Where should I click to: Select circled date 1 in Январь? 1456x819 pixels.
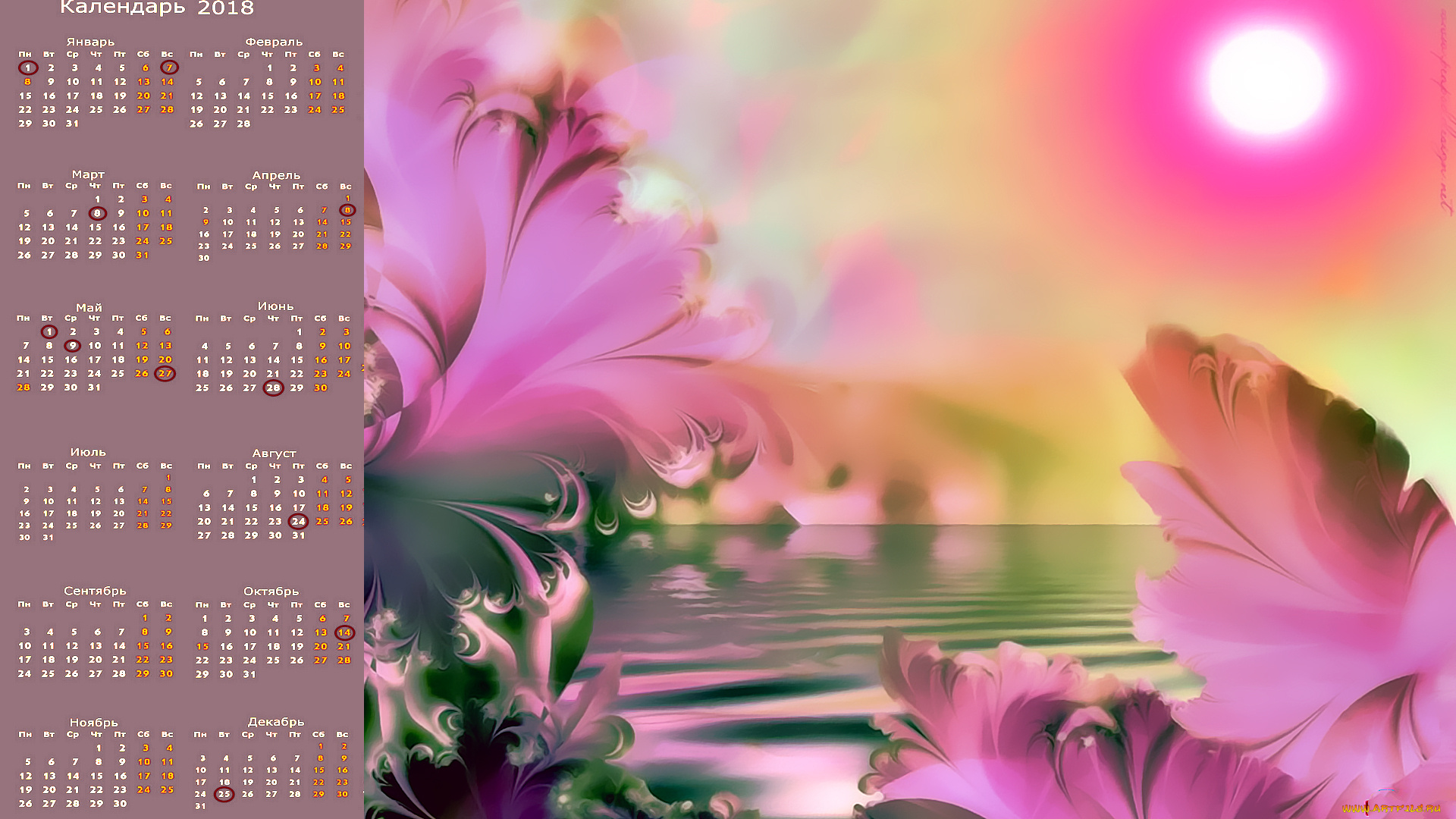(x=28, y=67)
